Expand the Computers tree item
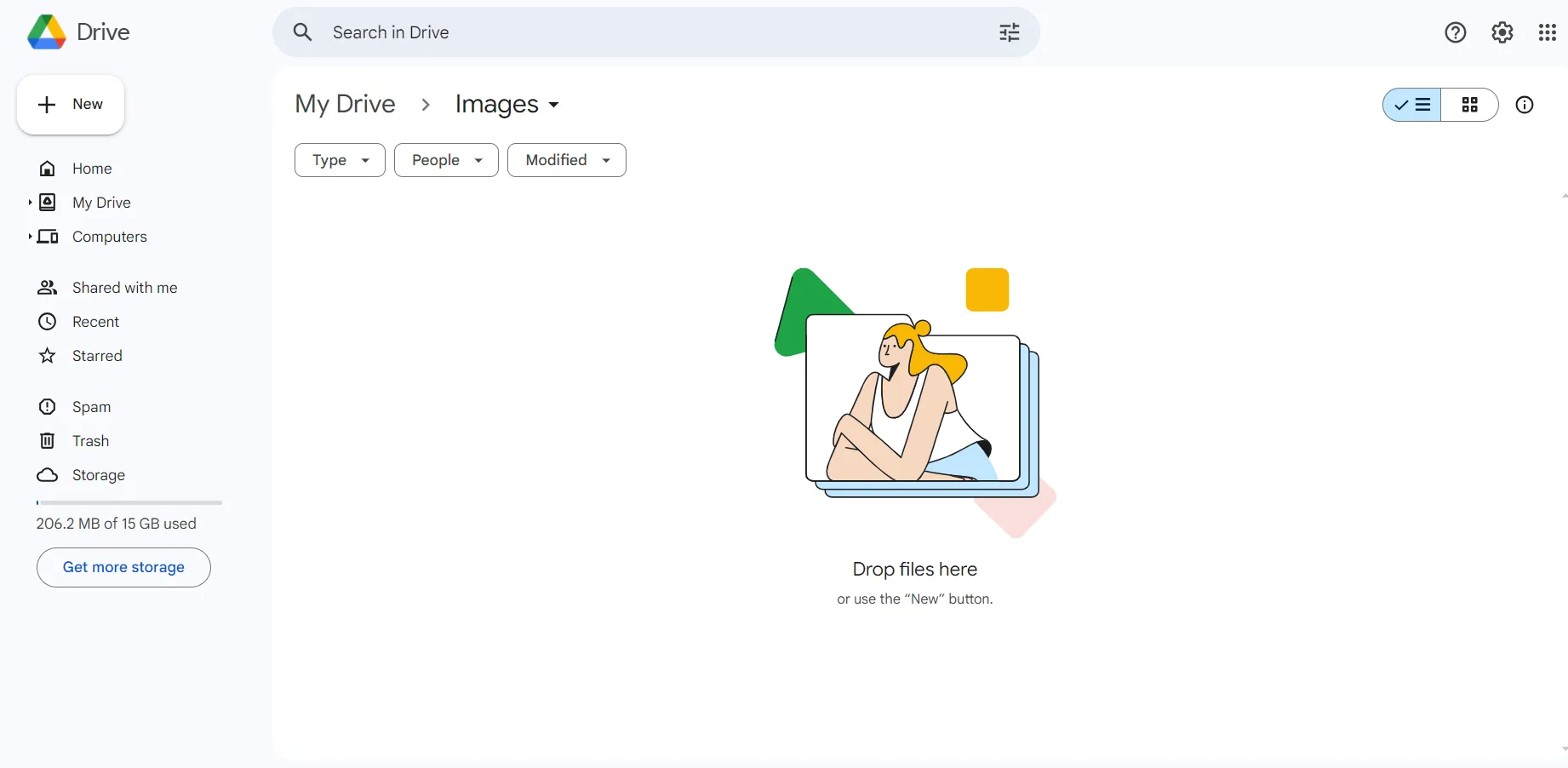Image resolution: width=1568 pixels, height=768 pixels. tap(29, 237)
